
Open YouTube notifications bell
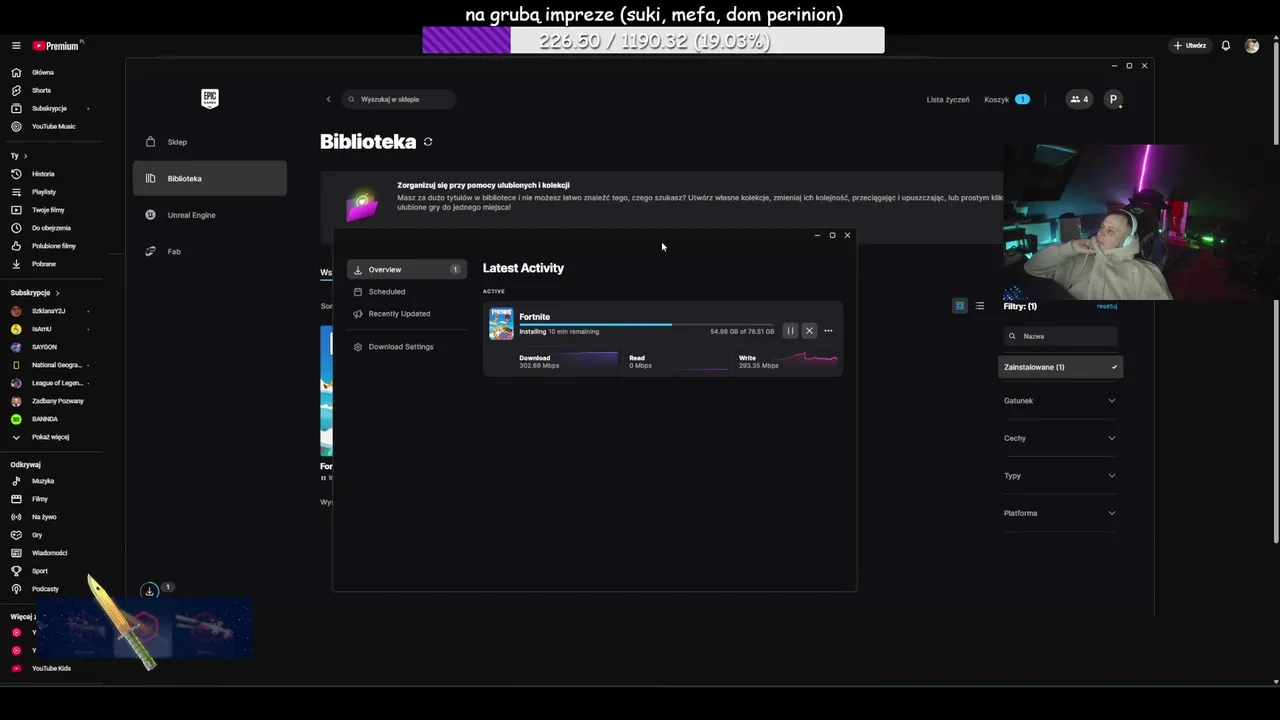click(1226, 46)
